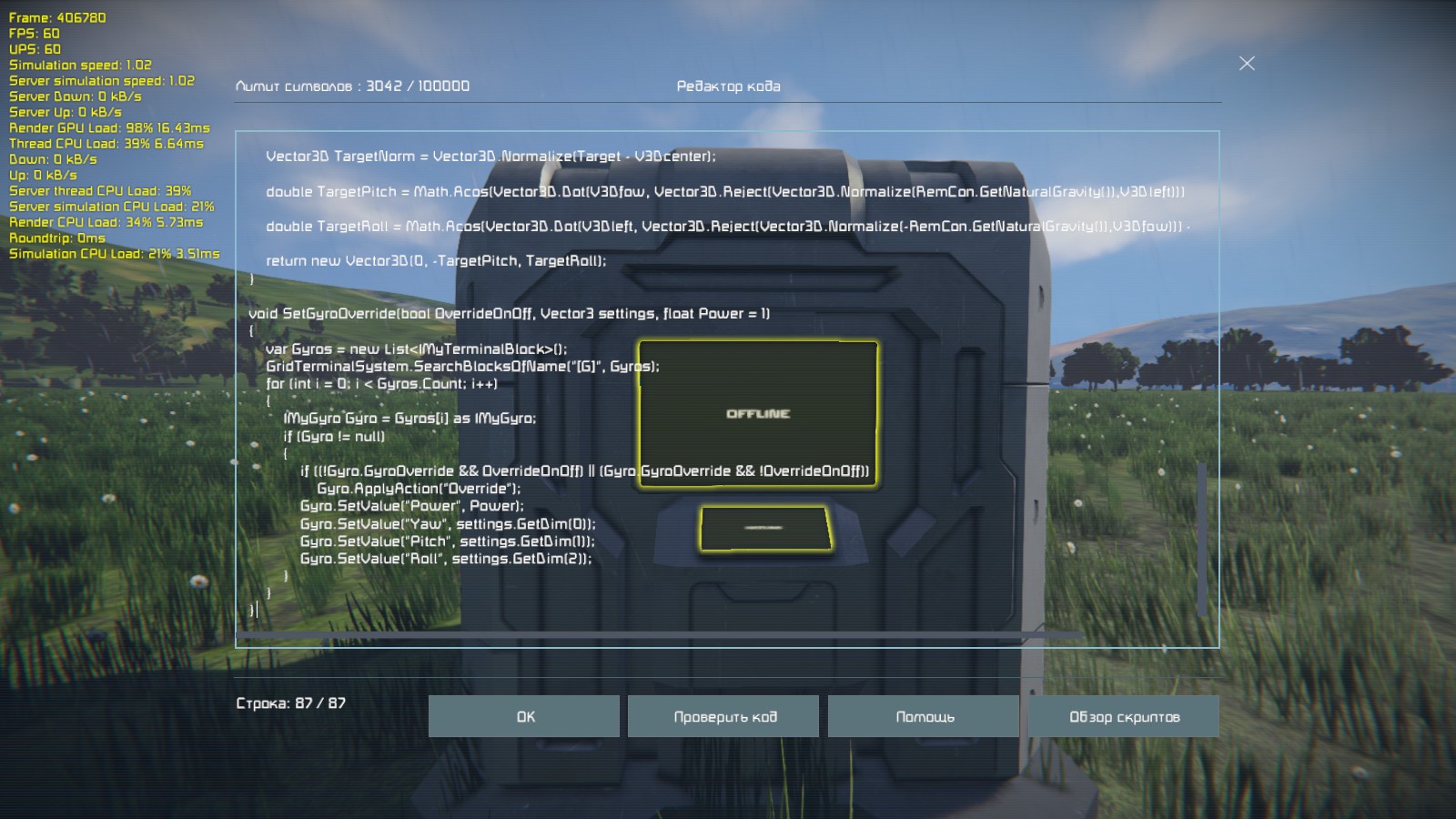Click the vertical scrollbar of the code area

coord(1202,537)
